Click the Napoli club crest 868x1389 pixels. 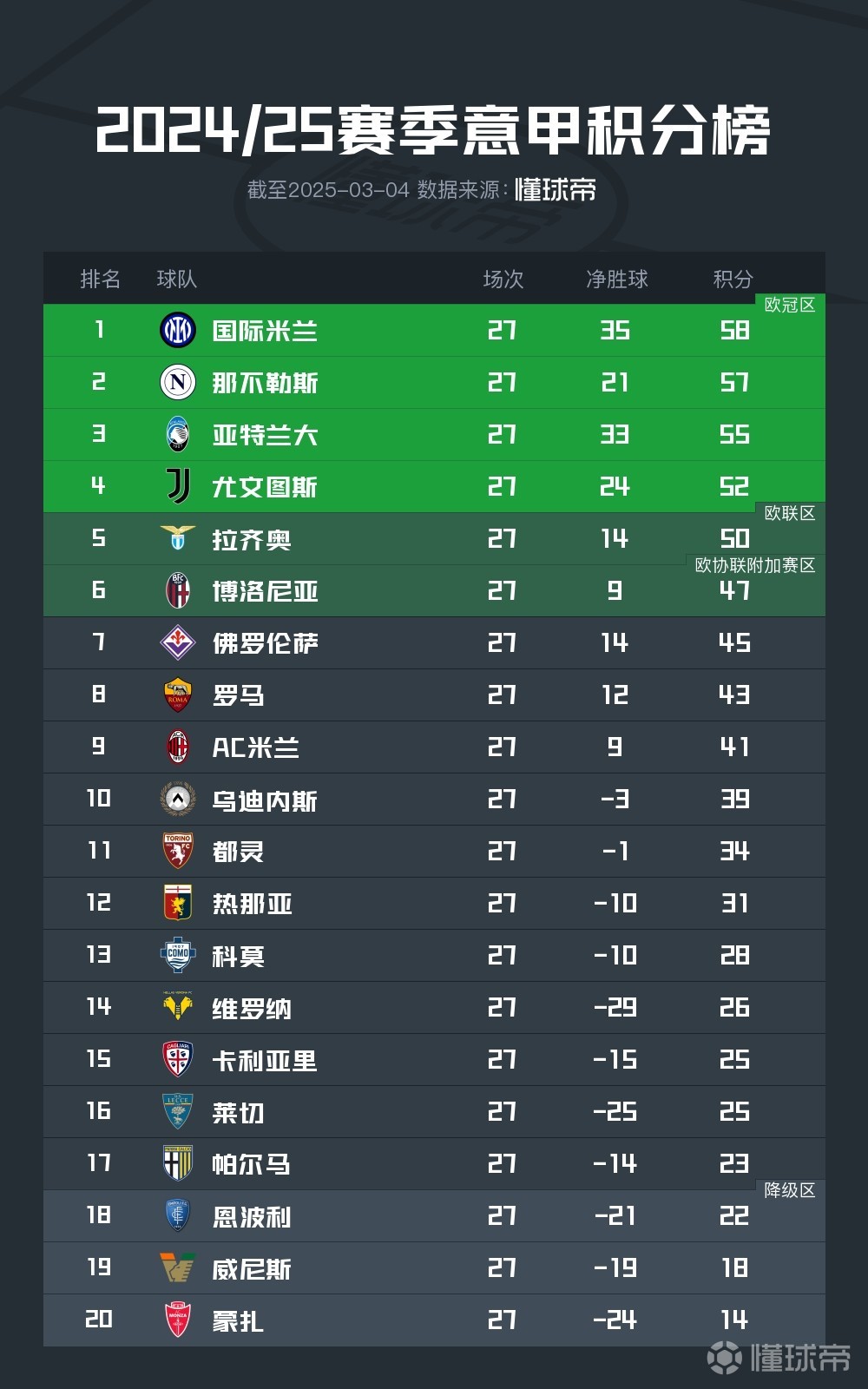178,382
